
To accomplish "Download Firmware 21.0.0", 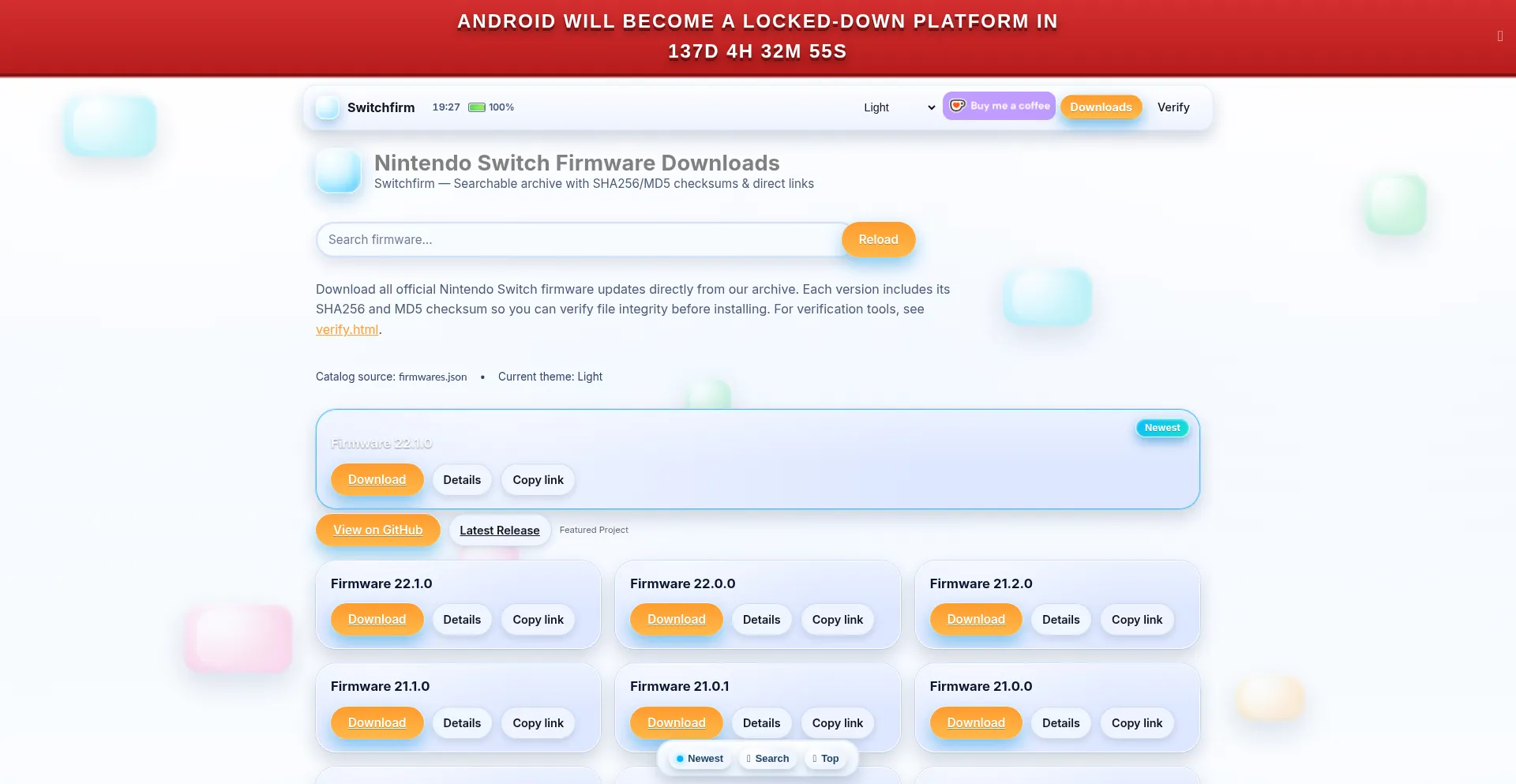I will (x=976, y=723).
